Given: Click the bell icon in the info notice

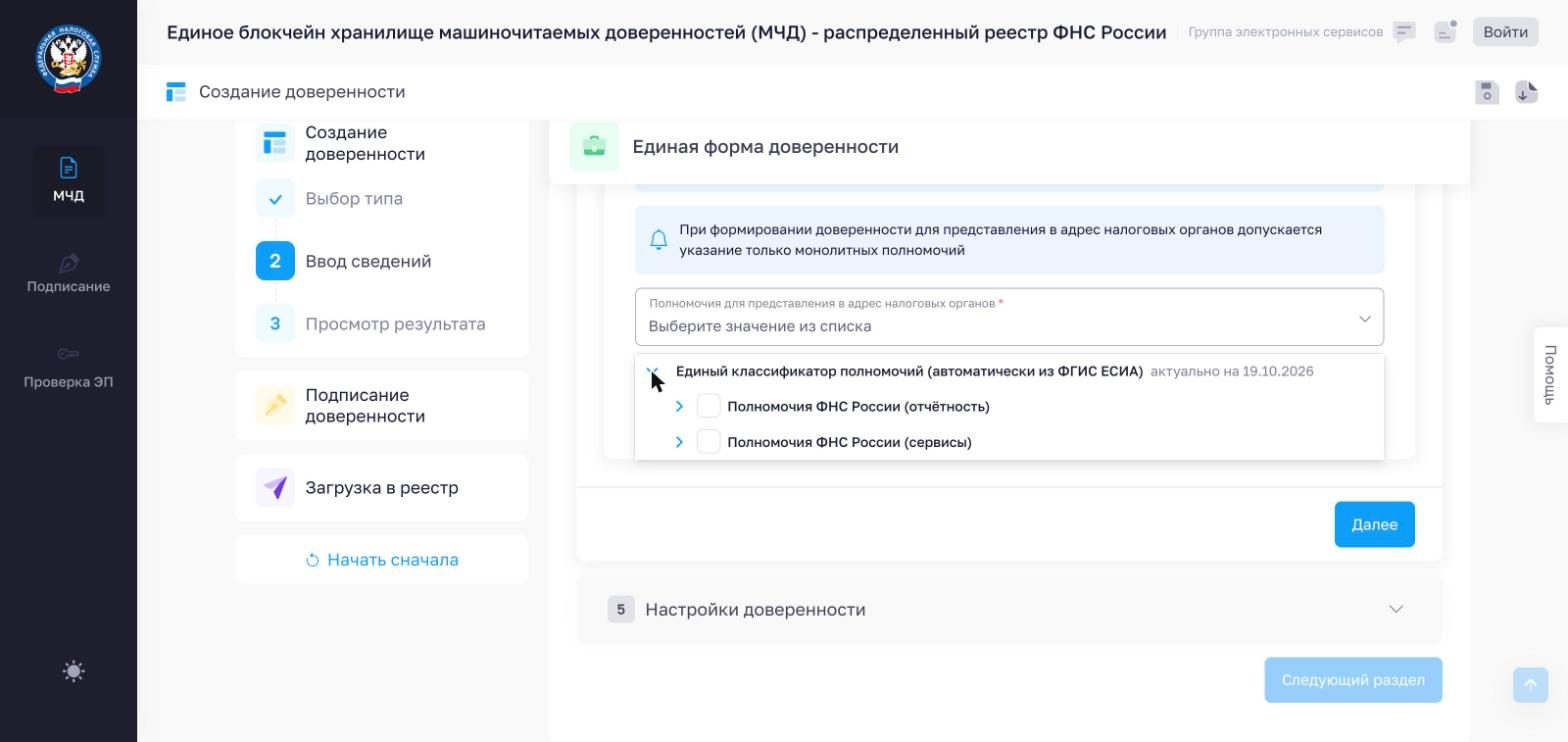Looking at the screenshot, I should click(x=658, y=240).
